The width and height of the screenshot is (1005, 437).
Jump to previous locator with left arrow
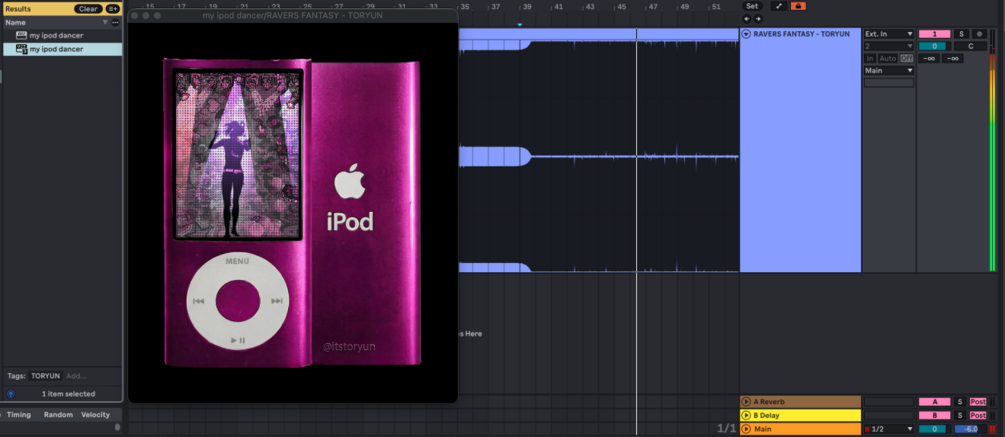pos(747,19)
